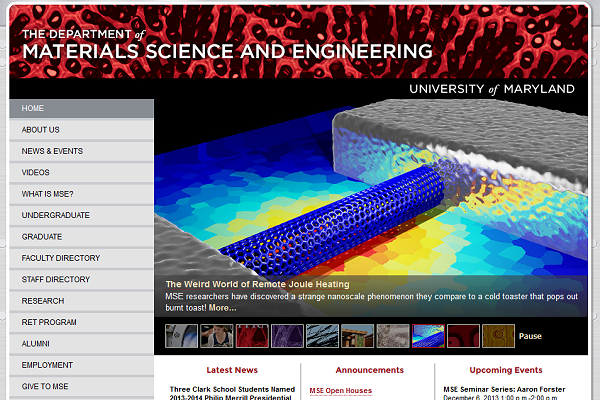This screenshot has width=600, height=400.
Task: Select the beige texture slide thumbnail
Action: tap(393, 336)
